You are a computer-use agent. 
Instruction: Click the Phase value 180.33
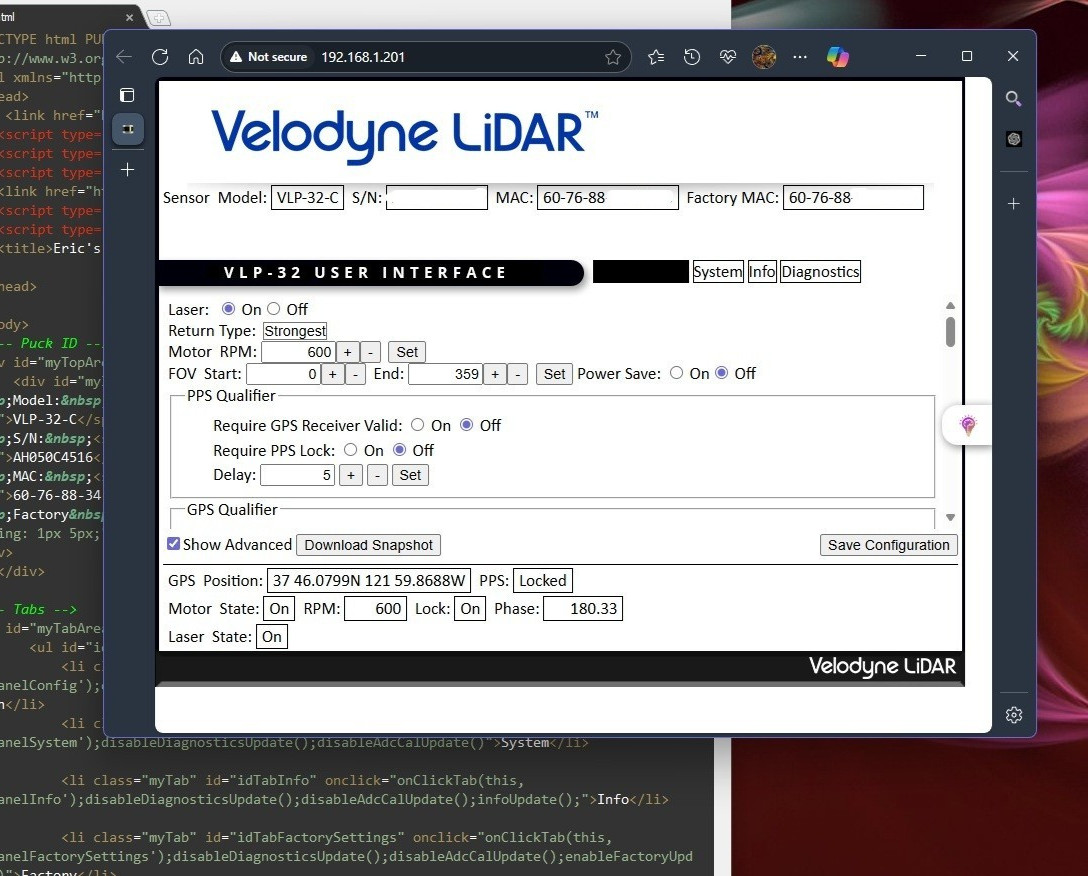click(583, 609)
